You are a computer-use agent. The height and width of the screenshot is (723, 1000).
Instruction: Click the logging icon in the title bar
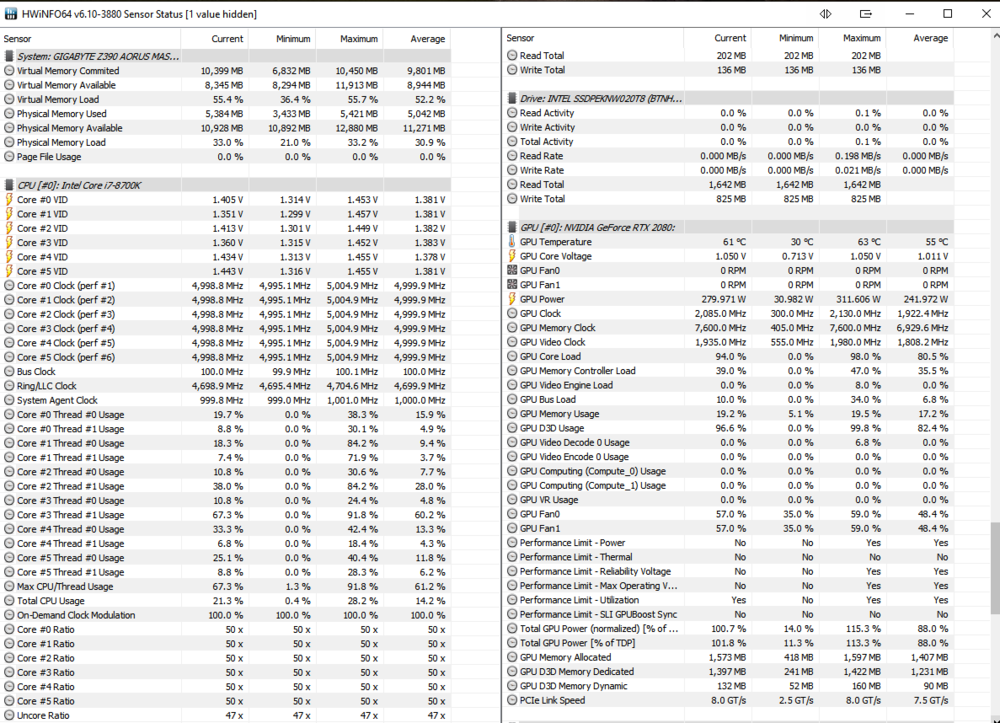point(866,13)
